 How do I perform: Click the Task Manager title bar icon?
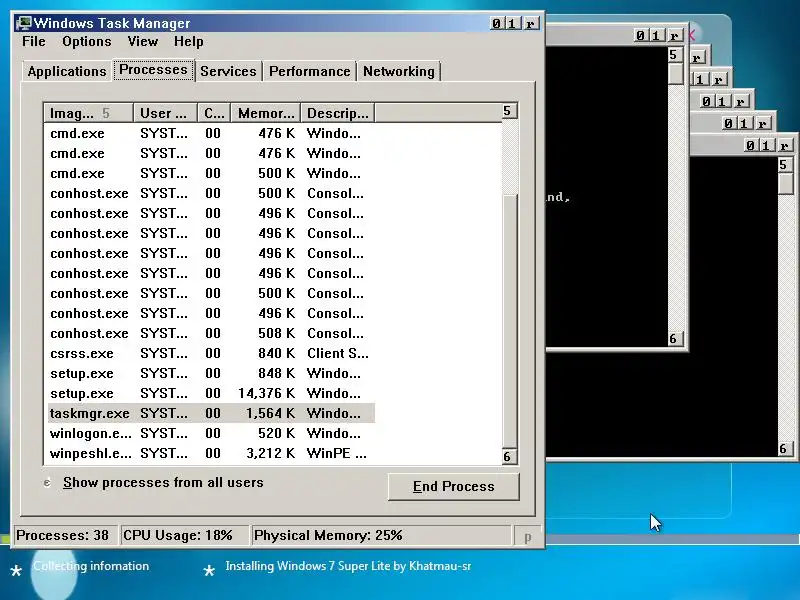pyautogui.click(x=23, y=23)
